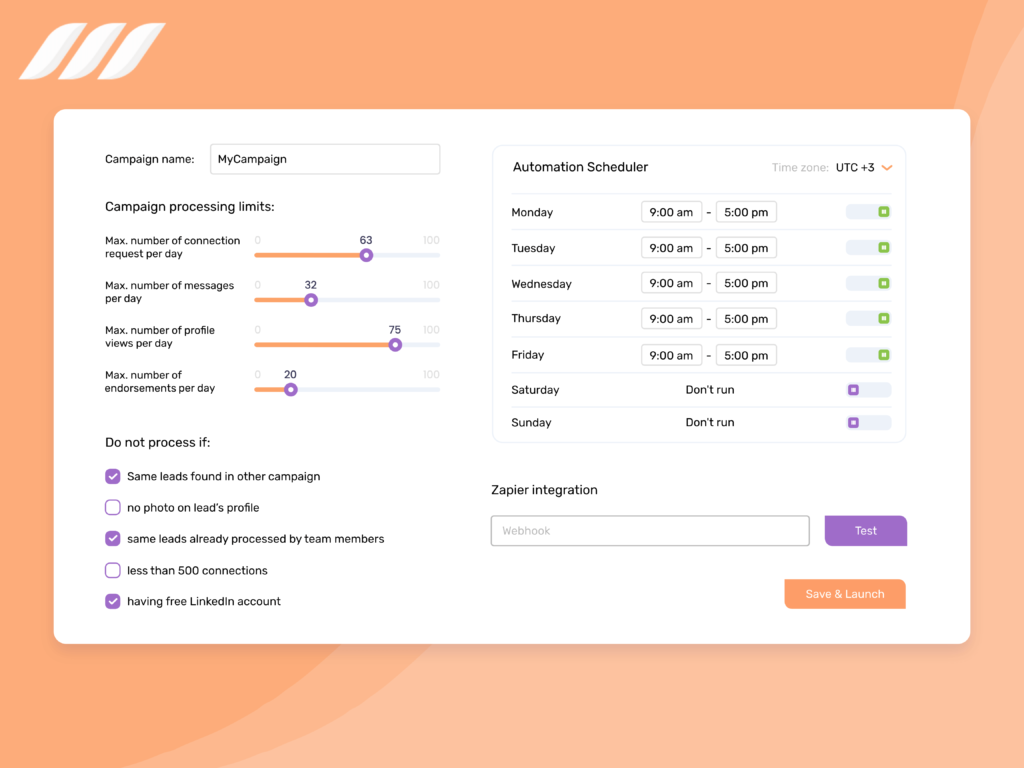Click Sunday's Don't run text
Image resolution: width=1024 pixels, height=768 pixels.
click(710, 423)
